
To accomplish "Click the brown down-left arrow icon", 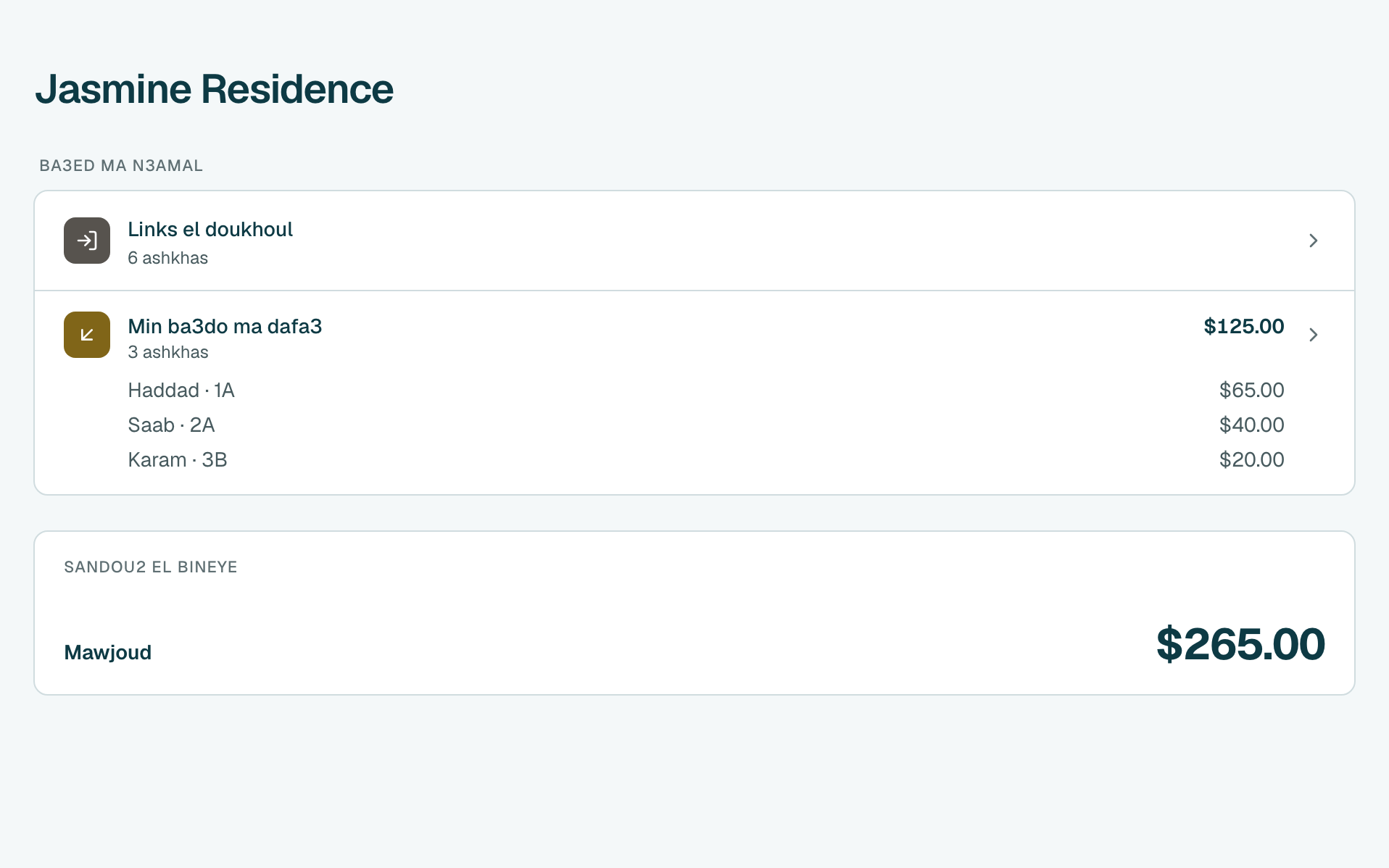I will [x=87, y=335].
